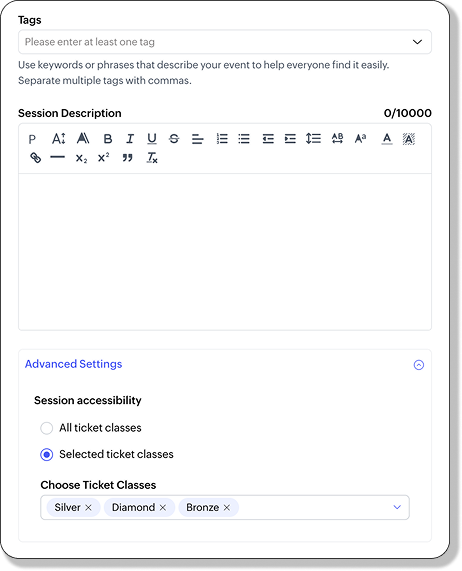Apply subscript formatting
This screenshot has width=462, height=571.
[x=81, y=158]
